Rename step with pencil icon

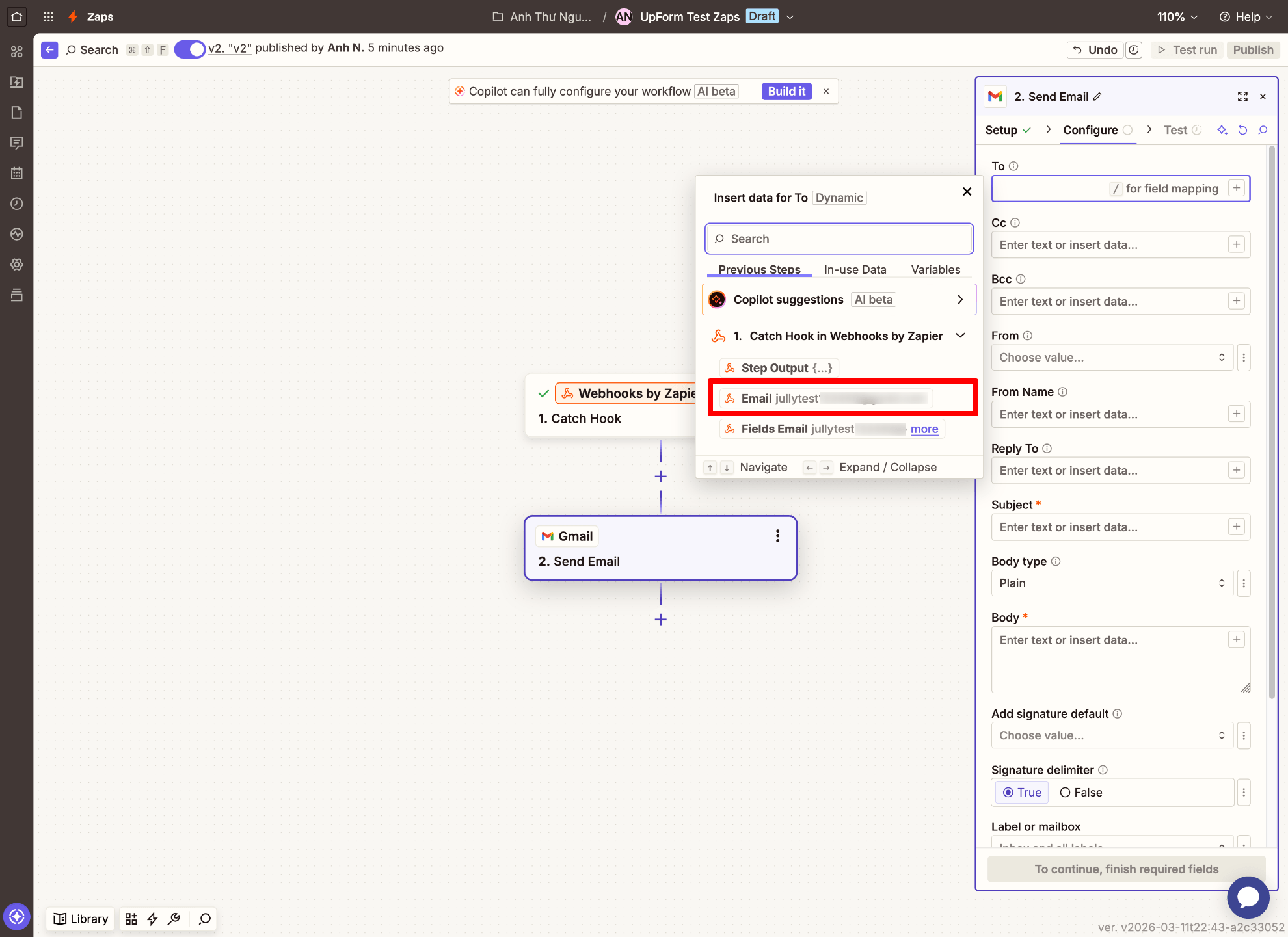[1097, 97]
